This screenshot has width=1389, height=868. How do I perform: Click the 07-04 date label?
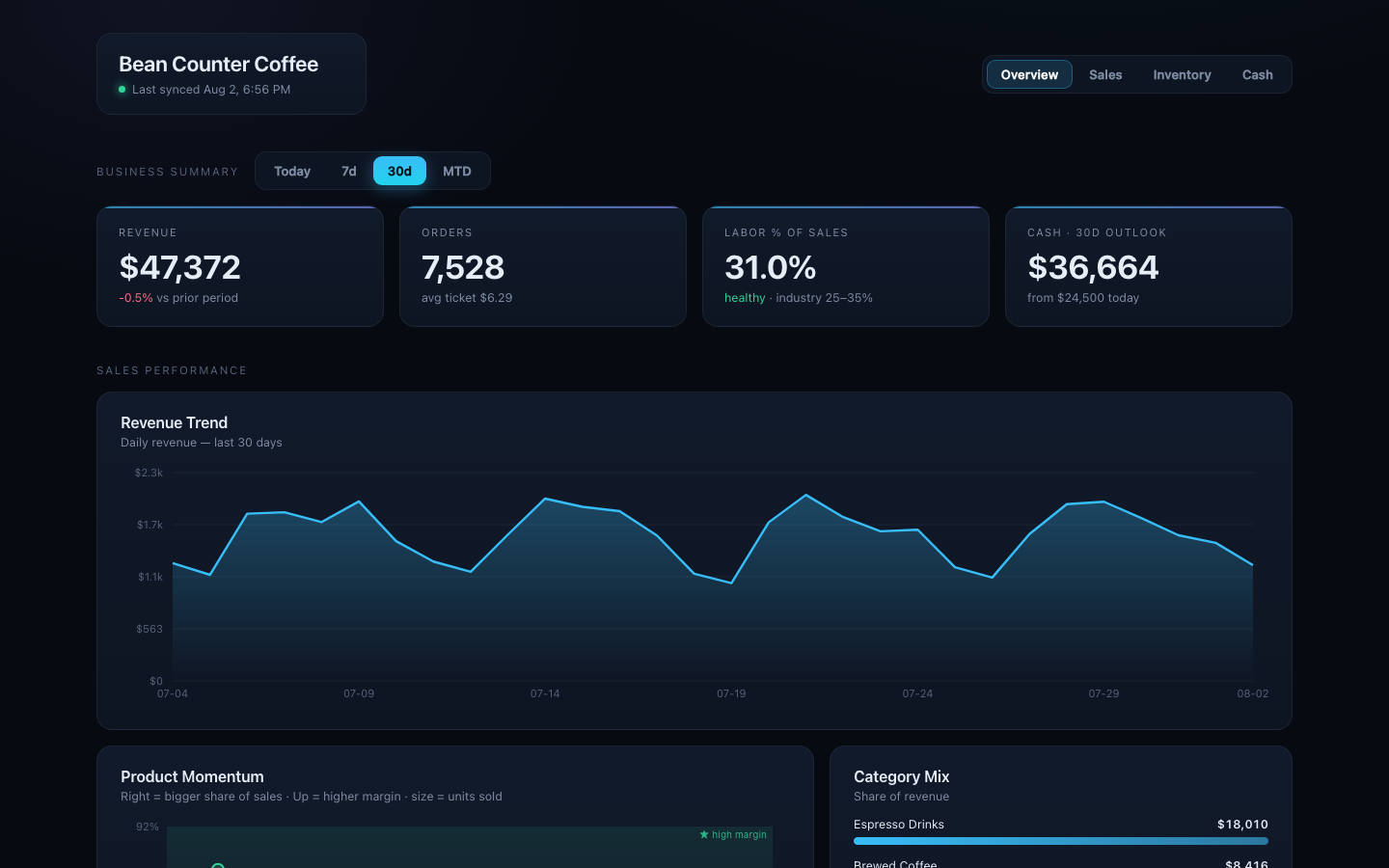[x=173, y=694]
